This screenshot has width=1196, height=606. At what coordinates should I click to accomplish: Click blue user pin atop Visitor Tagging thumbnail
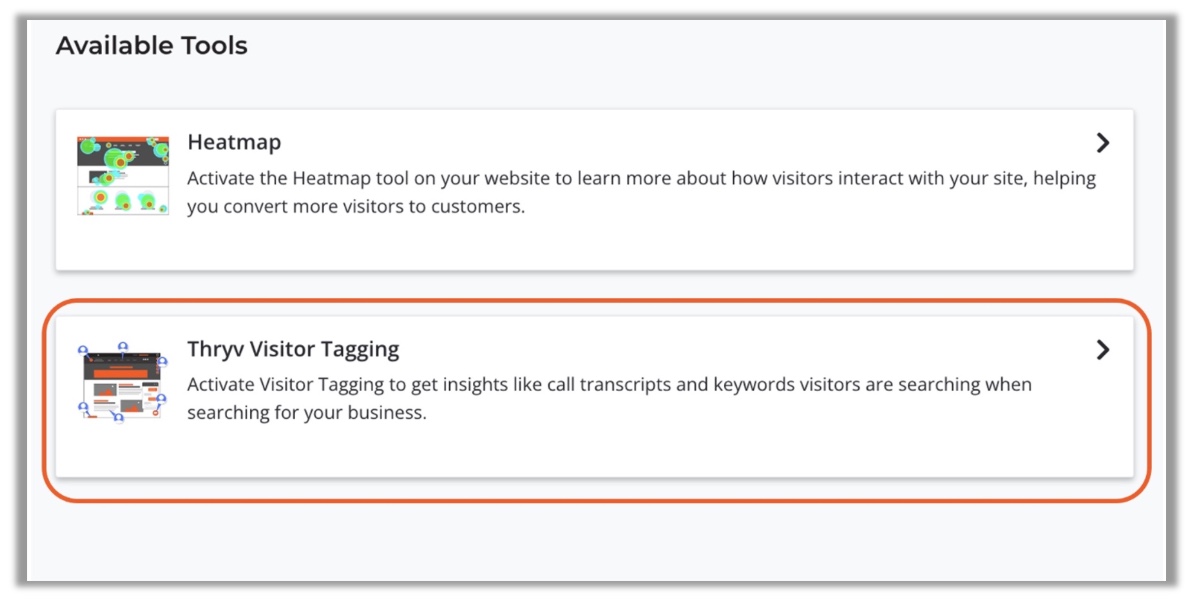click(x=123, y=347)
